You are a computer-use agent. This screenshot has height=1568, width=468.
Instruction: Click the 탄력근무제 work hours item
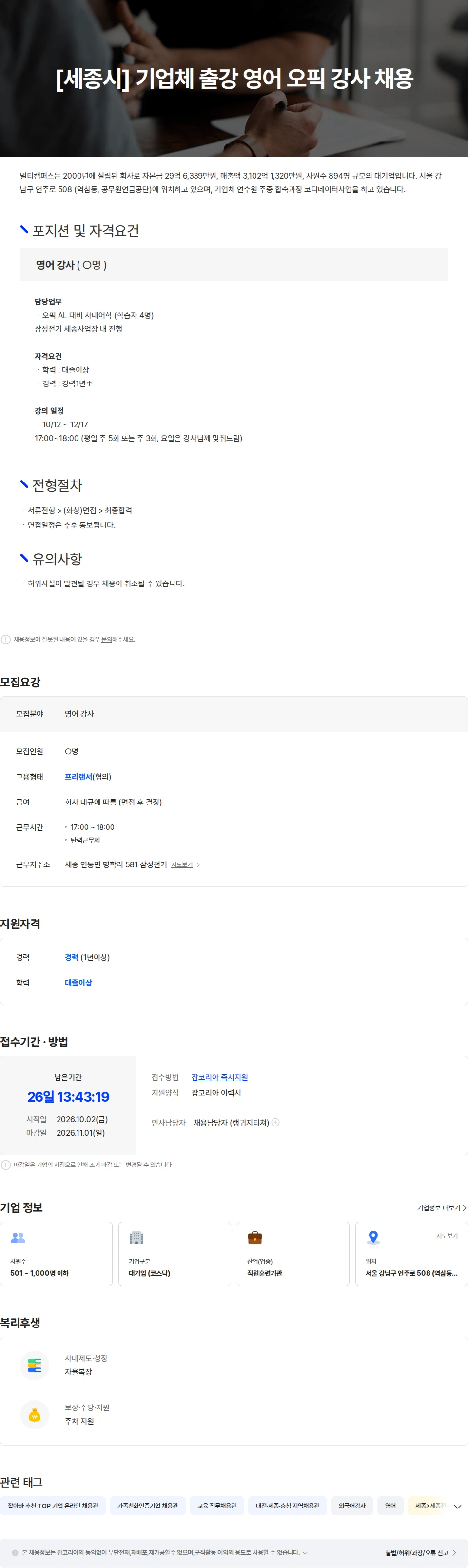tap(85, 840)
